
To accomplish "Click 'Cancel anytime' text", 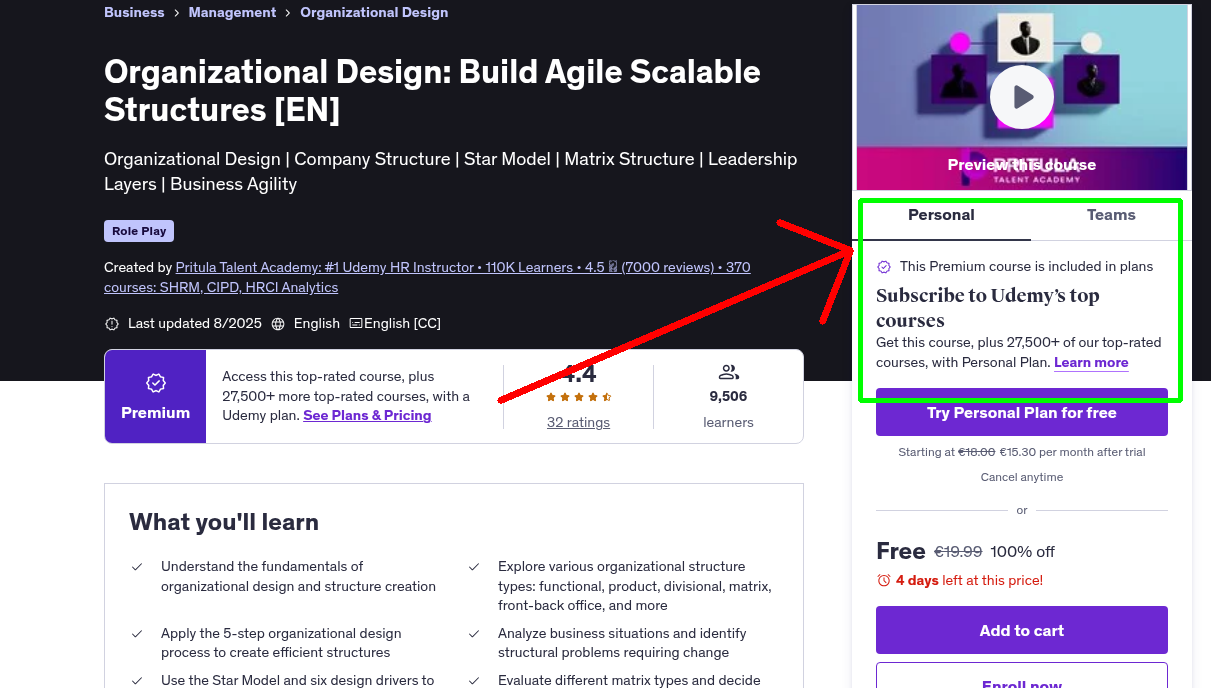I will (x=1022, y=477).
